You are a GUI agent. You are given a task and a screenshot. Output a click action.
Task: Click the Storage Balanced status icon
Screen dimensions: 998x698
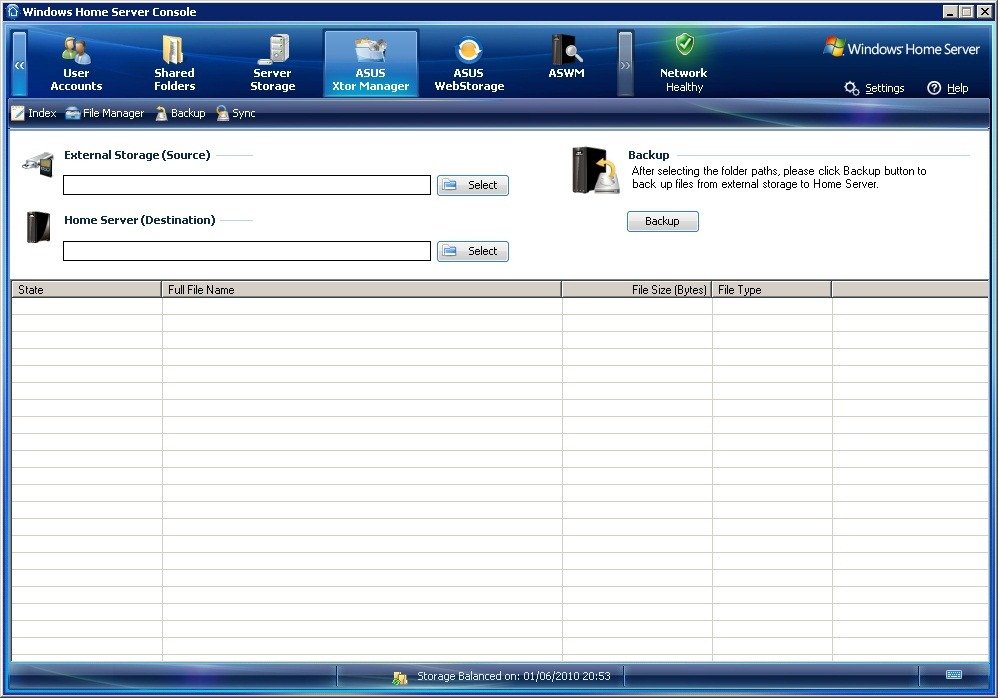coord(400,678)
